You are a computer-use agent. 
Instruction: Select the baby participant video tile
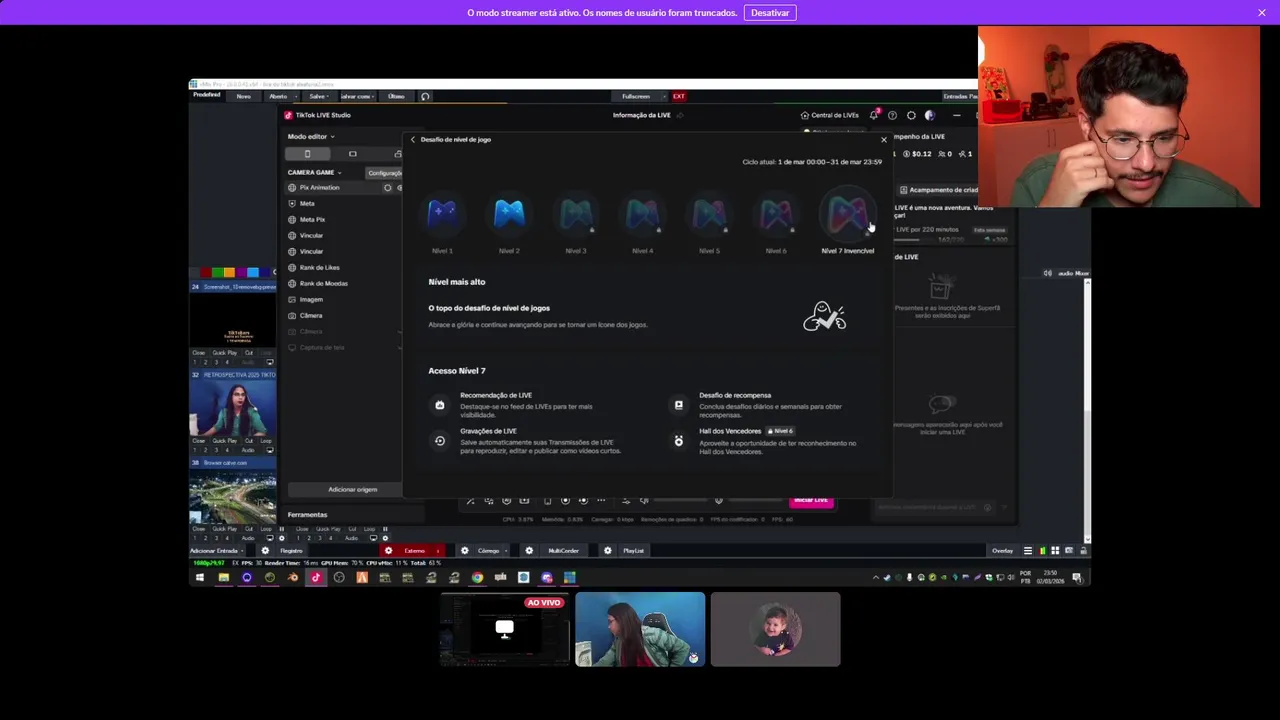[776, 629]
